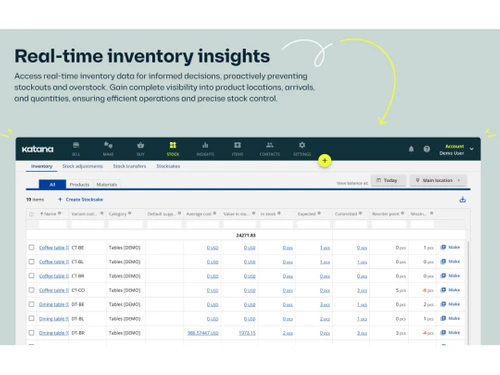Screen dimensions: 500x375
Task: Check the CT-CO coffee table row
Action: pos(31,290)
